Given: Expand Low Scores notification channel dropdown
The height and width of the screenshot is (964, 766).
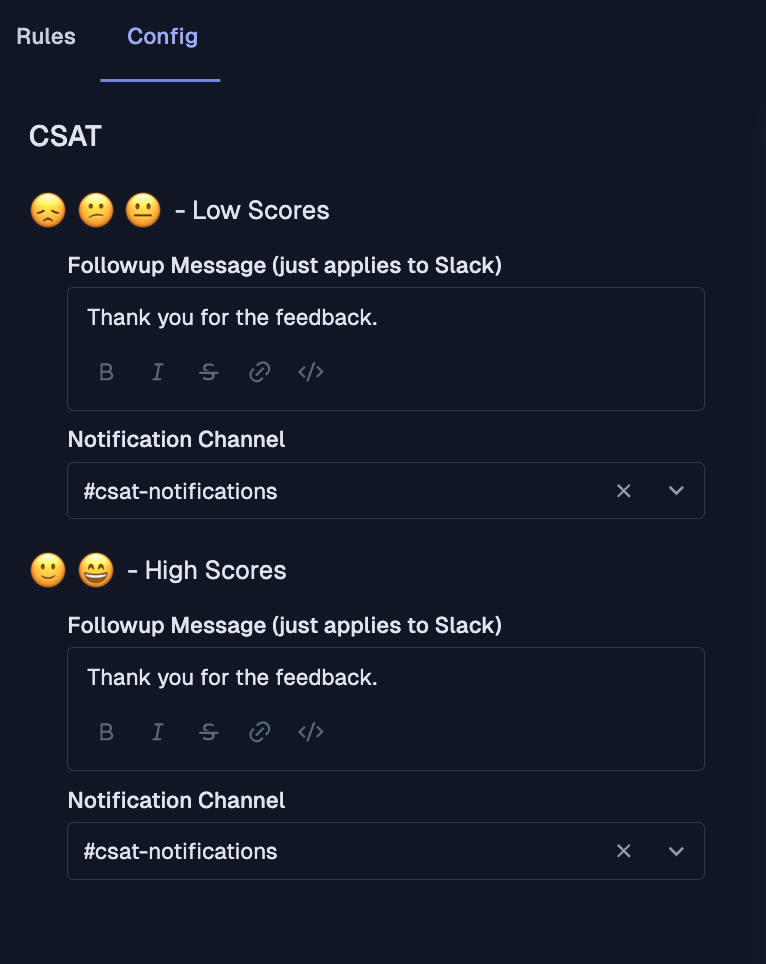Looking at the screenshot, I should pos(676,491).
